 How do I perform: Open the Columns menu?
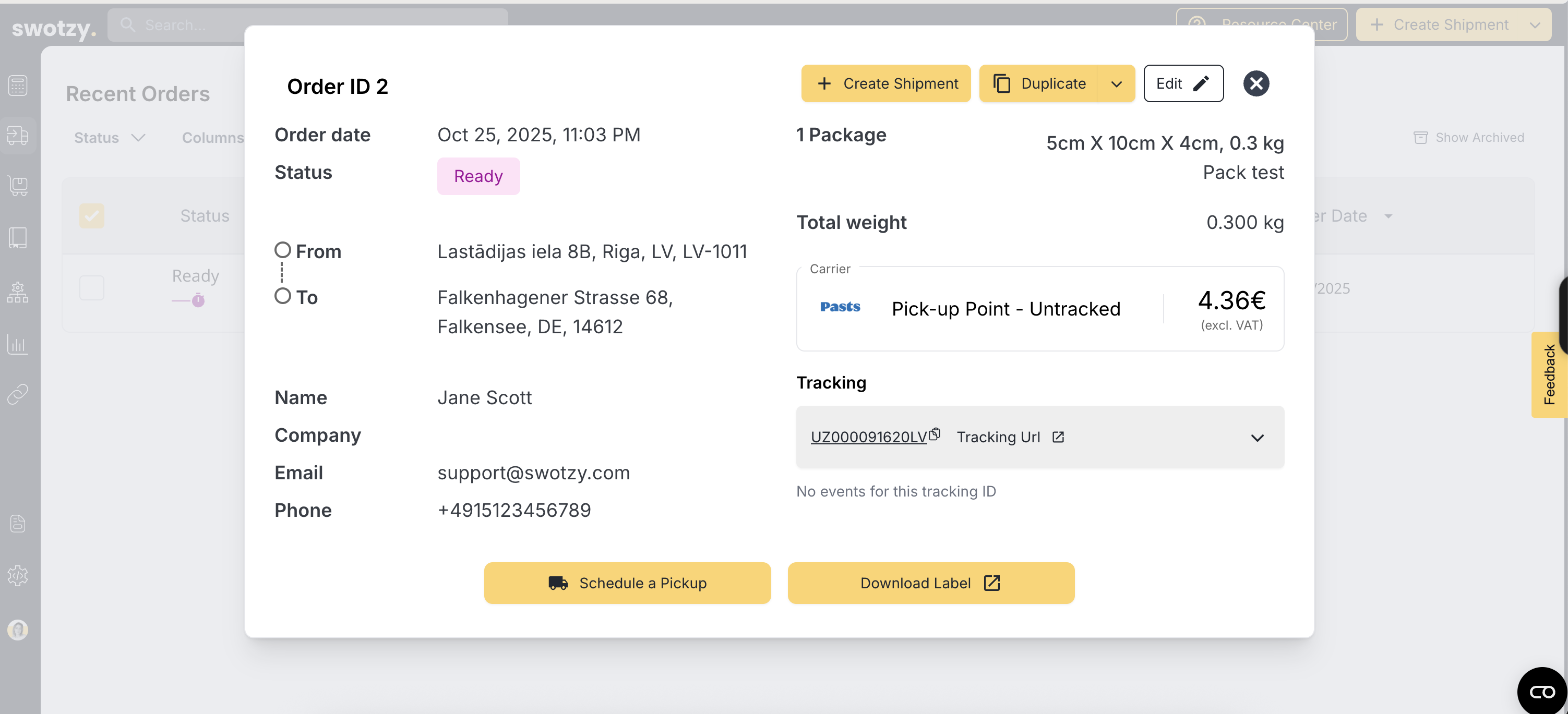pos(214,138)
